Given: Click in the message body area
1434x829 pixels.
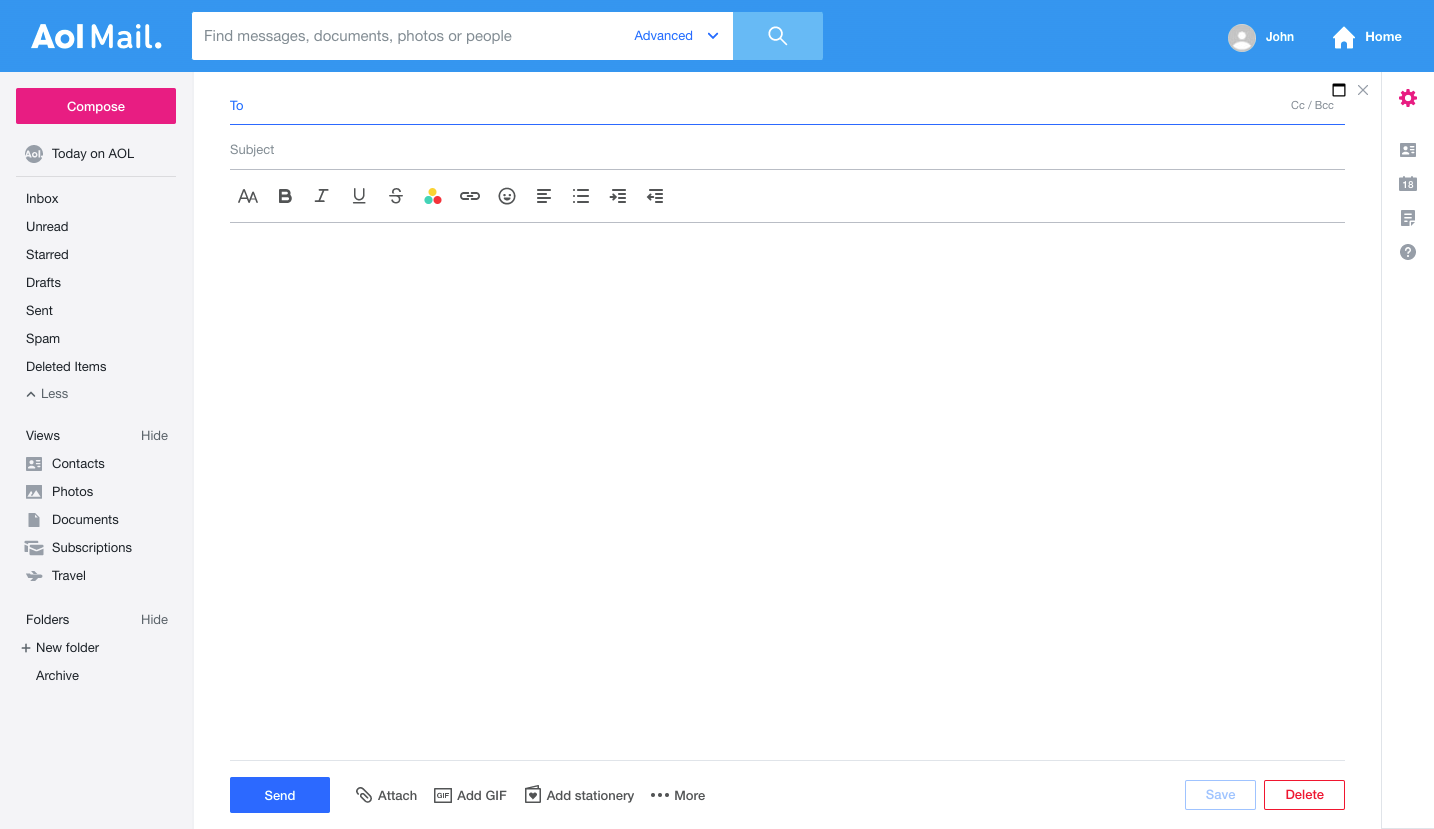Looking at the screenshot, I should tap(787, 490).
